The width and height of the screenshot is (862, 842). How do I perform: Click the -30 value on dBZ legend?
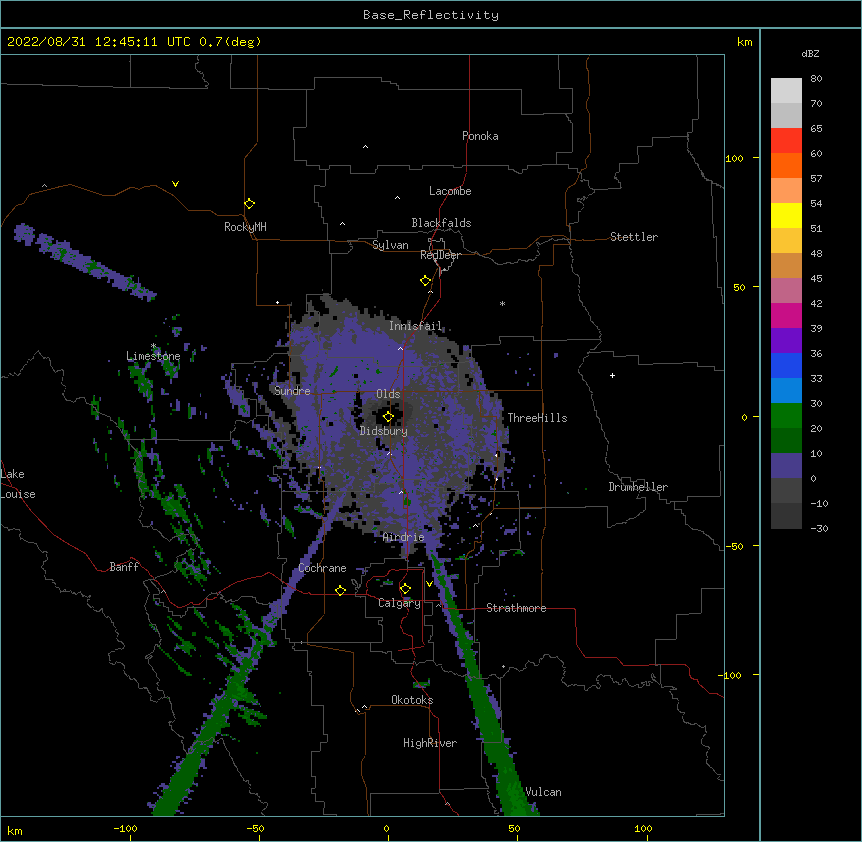[x=819, y=528]
